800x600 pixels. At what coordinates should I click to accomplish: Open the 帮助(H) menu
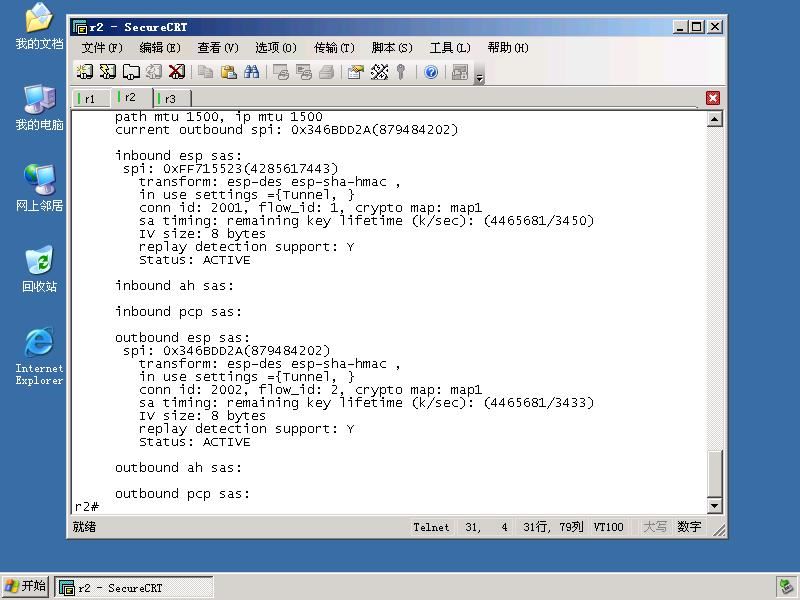[x=508, y=48]
